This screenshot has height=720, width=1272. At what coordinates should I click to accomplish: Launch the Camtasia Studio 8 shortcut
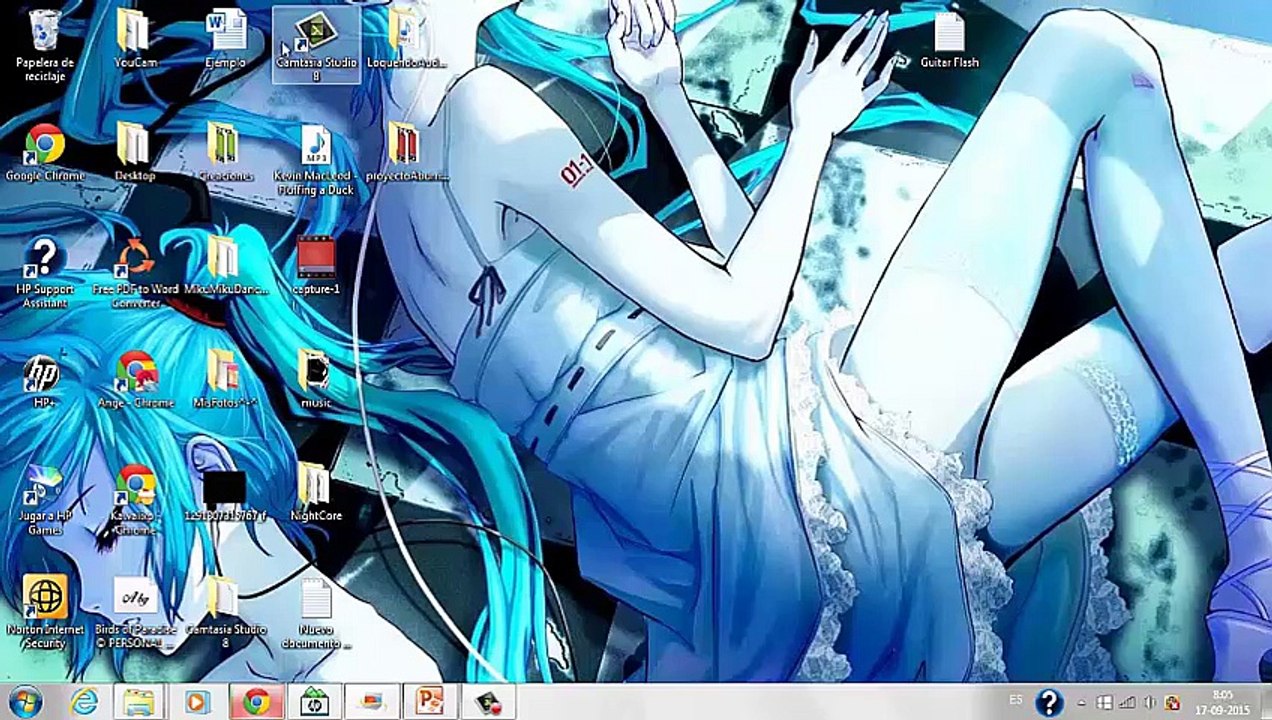[316, 44]
